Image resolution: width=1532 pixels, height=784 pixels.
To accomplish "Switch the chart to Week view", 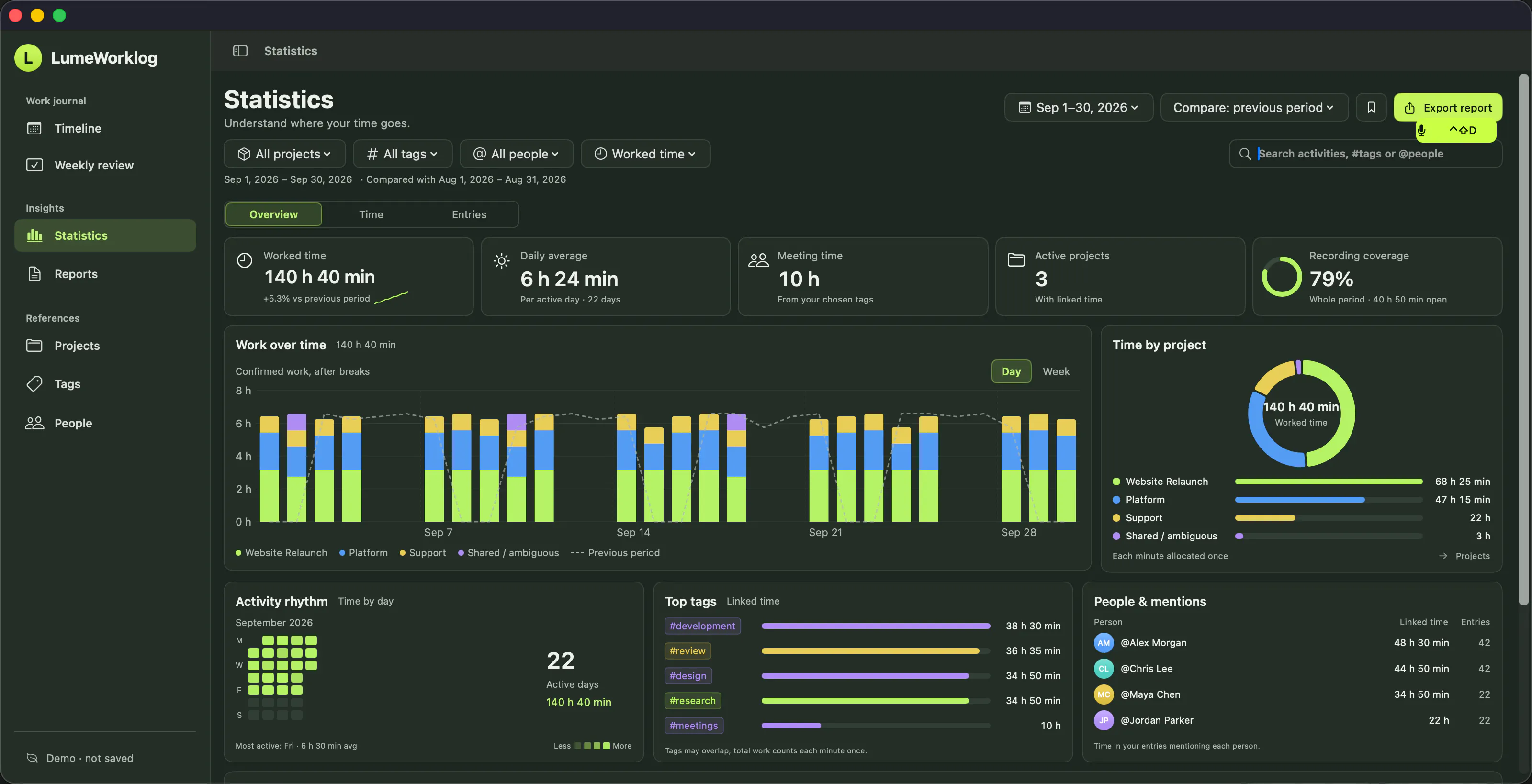I will (1056, 371).
